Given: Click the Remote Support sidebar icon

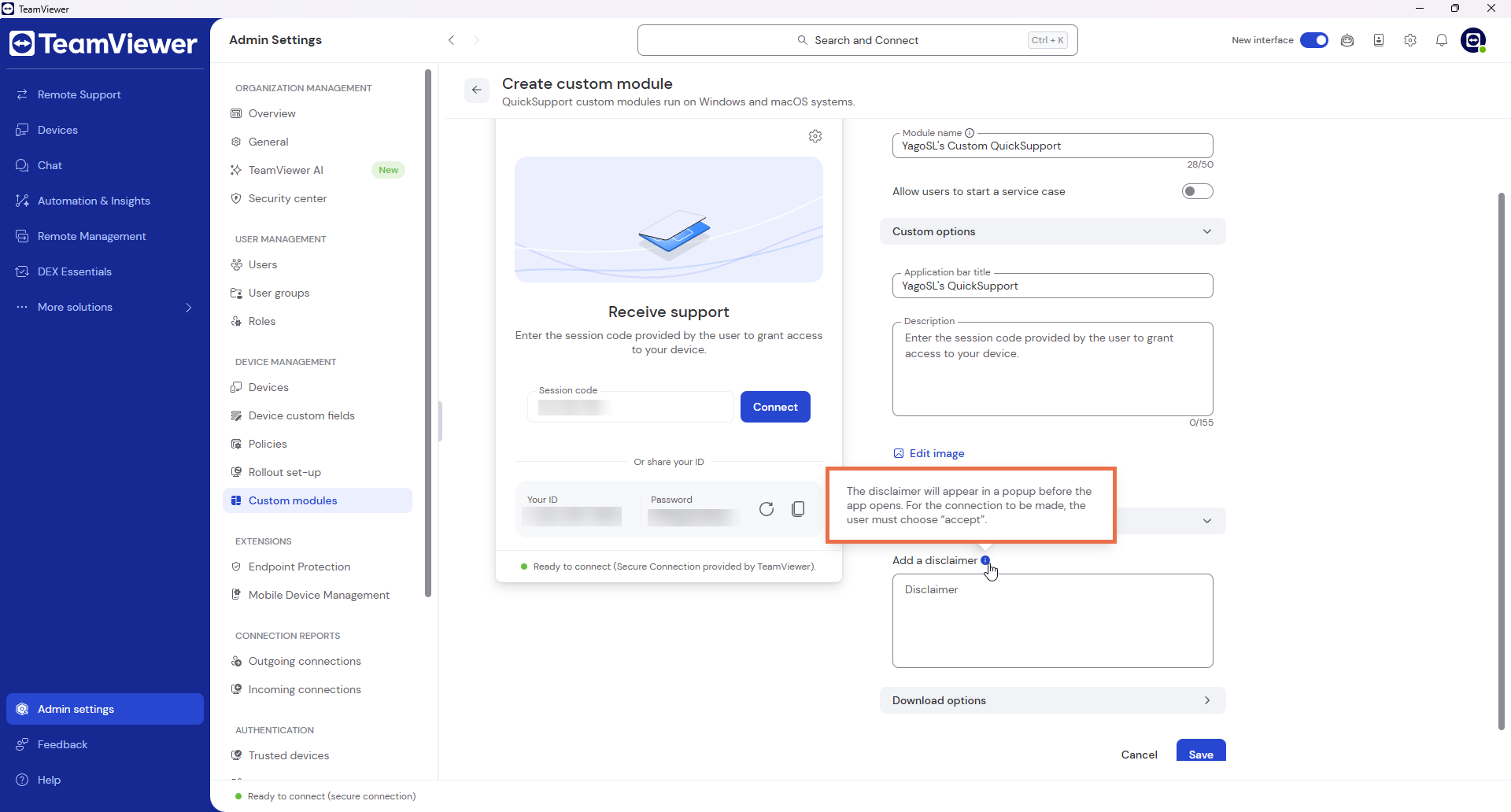Looking at the screenshot, I should pyautogui.click(x=22, y=94).
